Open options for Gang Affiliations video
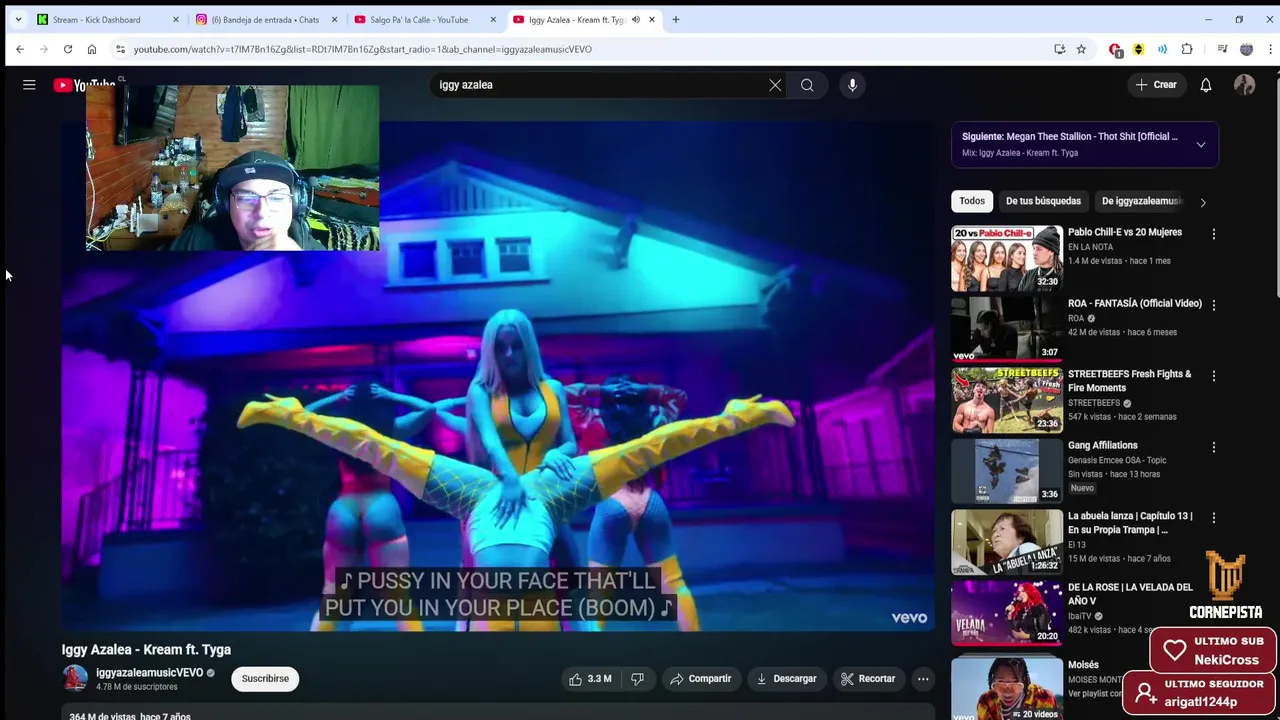This screenshot has height=720, width=1280. (1214, 447)
